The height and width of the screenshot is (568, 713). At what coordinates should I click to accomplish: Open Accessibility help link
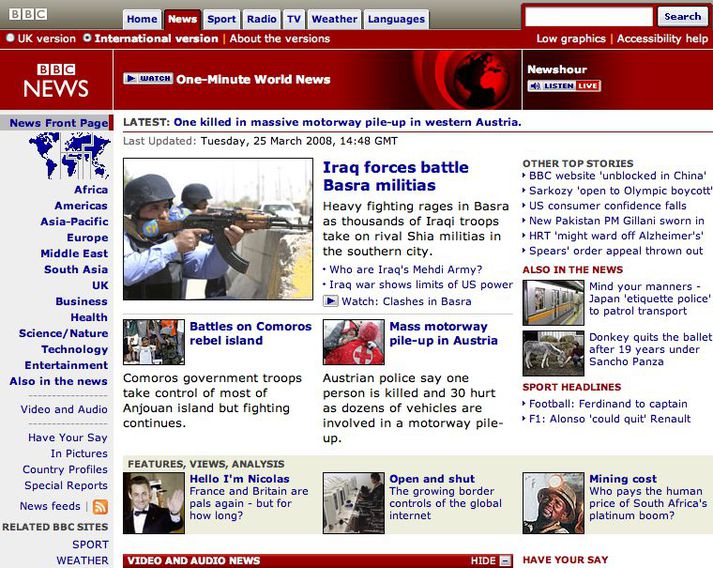click(x=663, y=39)
